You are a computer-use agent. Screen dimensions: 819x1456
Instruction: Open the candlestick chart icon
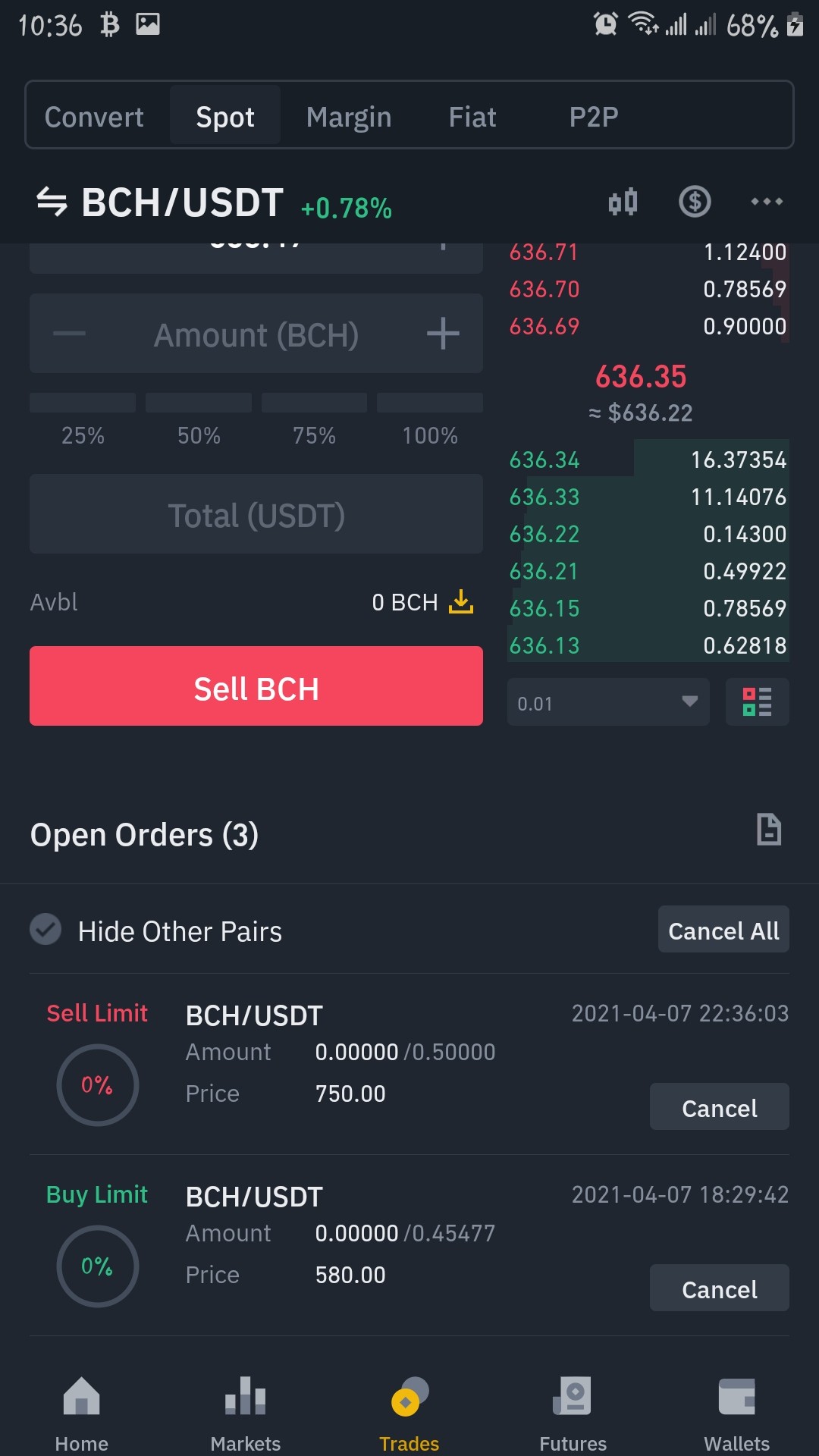click(623, 202)
